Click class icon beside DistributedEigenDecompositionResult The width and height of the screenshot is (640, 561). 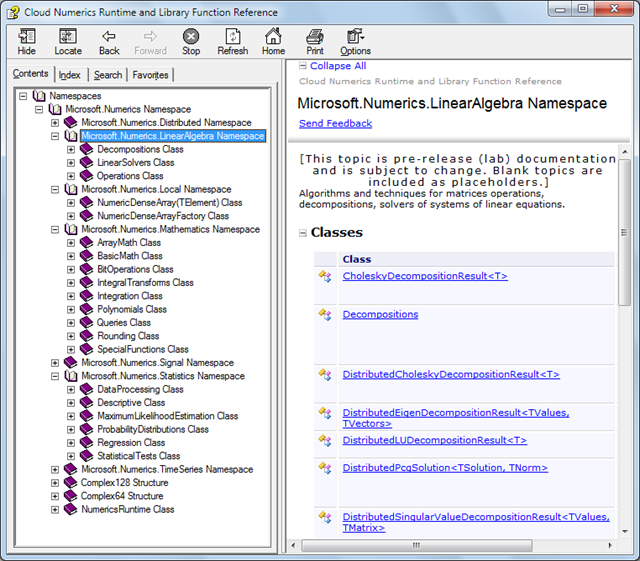(x=325, y=413)
